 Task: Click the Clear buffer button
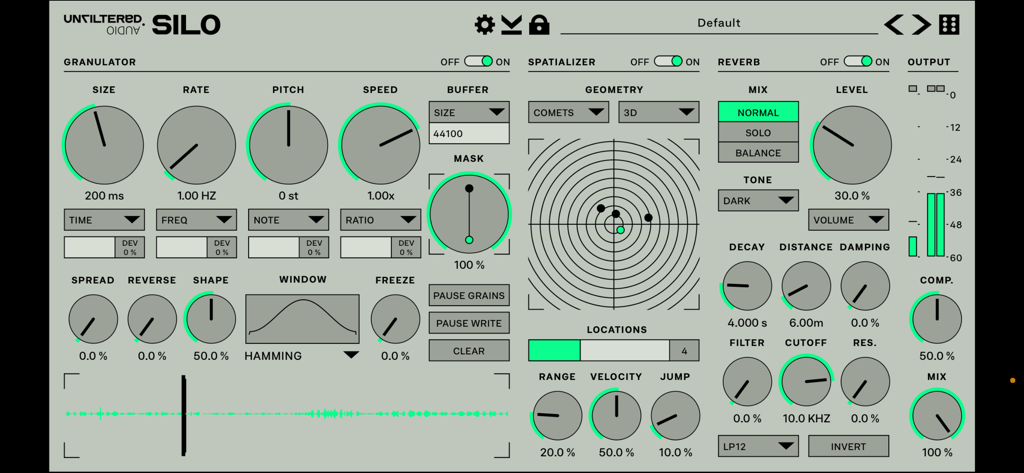point(469,351)
